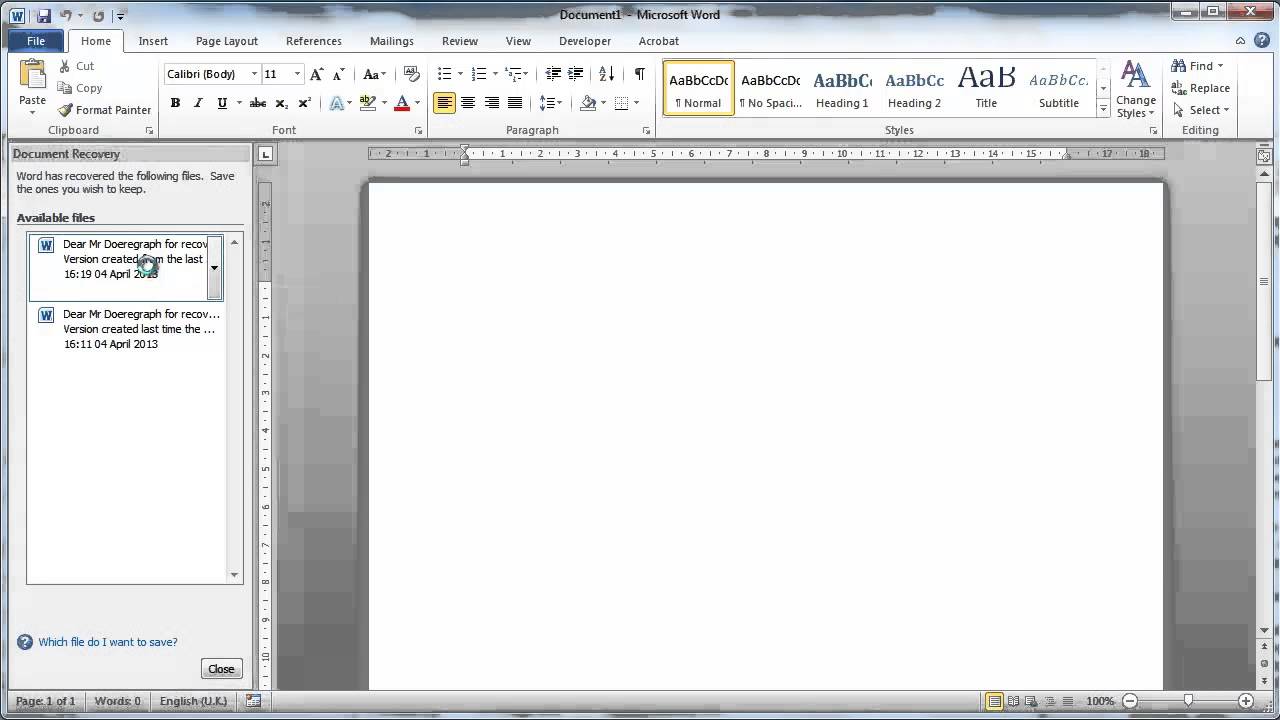Click the Multilevel List icon
Viewport: 1280px width, 720px height.
514,74
